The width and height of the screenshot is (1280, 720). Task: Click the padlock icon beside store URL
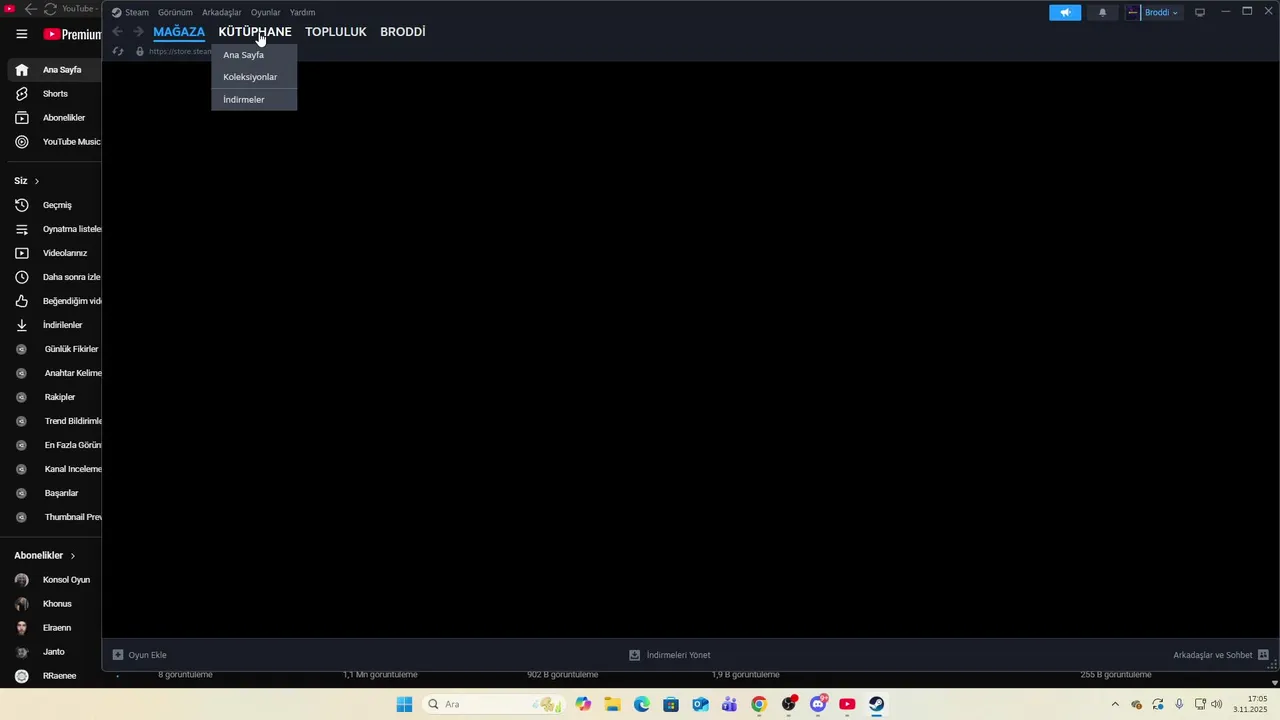click(x=140, y=51)
